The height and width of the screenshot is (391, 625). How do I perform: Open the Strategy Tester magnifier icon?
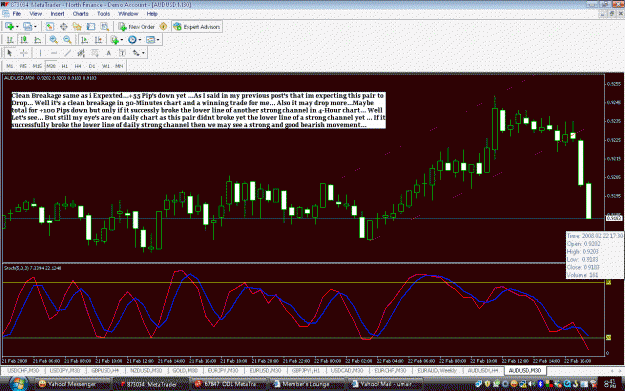[x=104, y=27]
